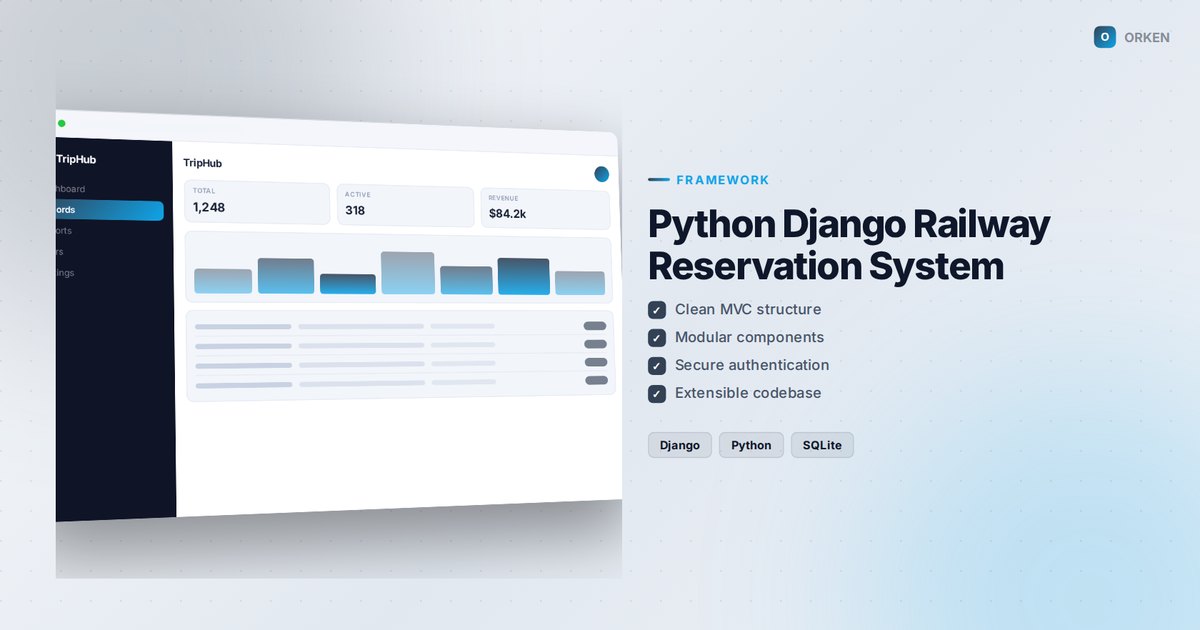This screenshot has height=630, width=1200.
Task: Click the ORKEN logo icon
Action: click(1105, 37)
